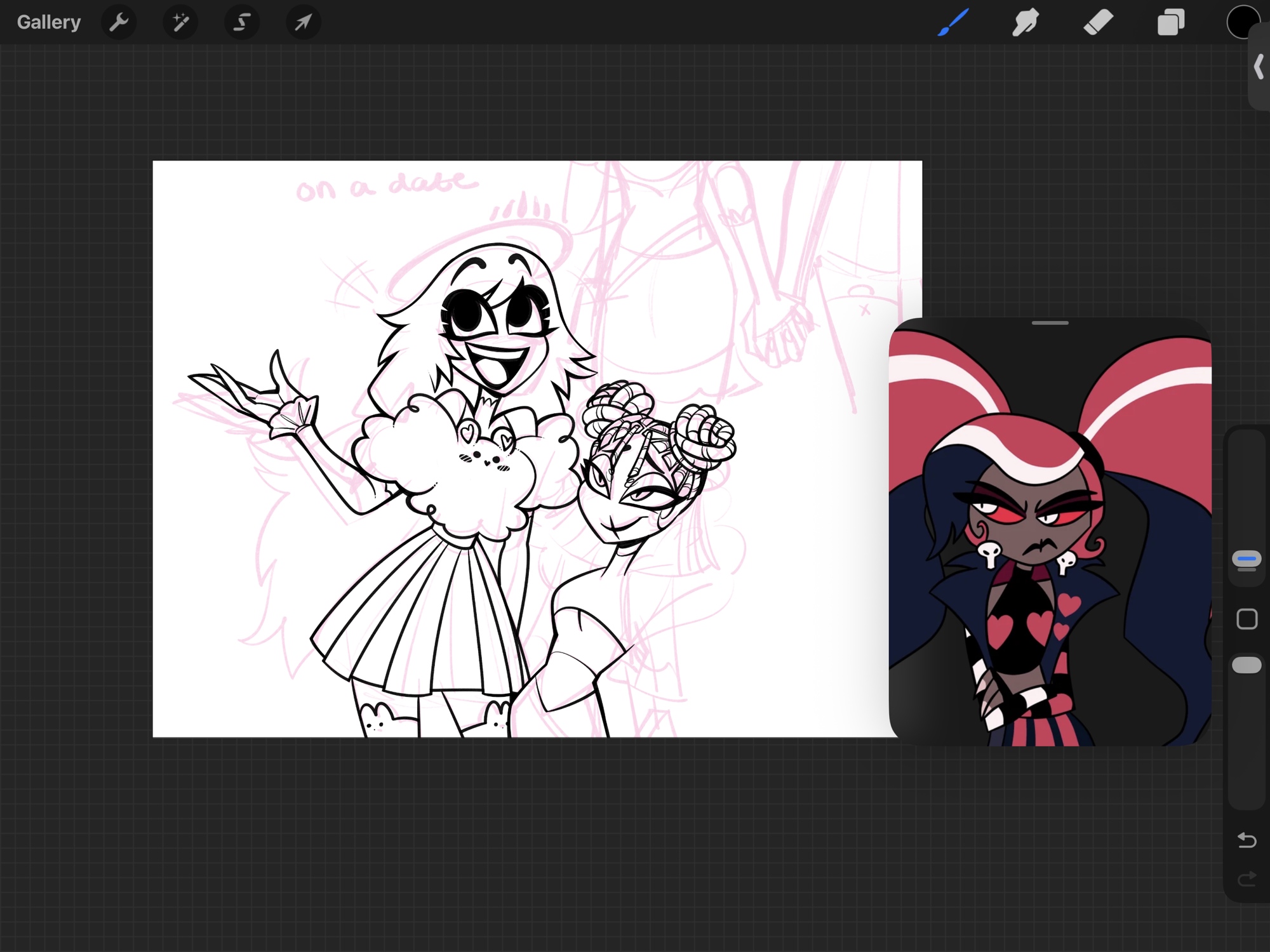Viewport: 1270px width, 952px height.
Task: Open the Layers panel
Action: coord(1170,22)
